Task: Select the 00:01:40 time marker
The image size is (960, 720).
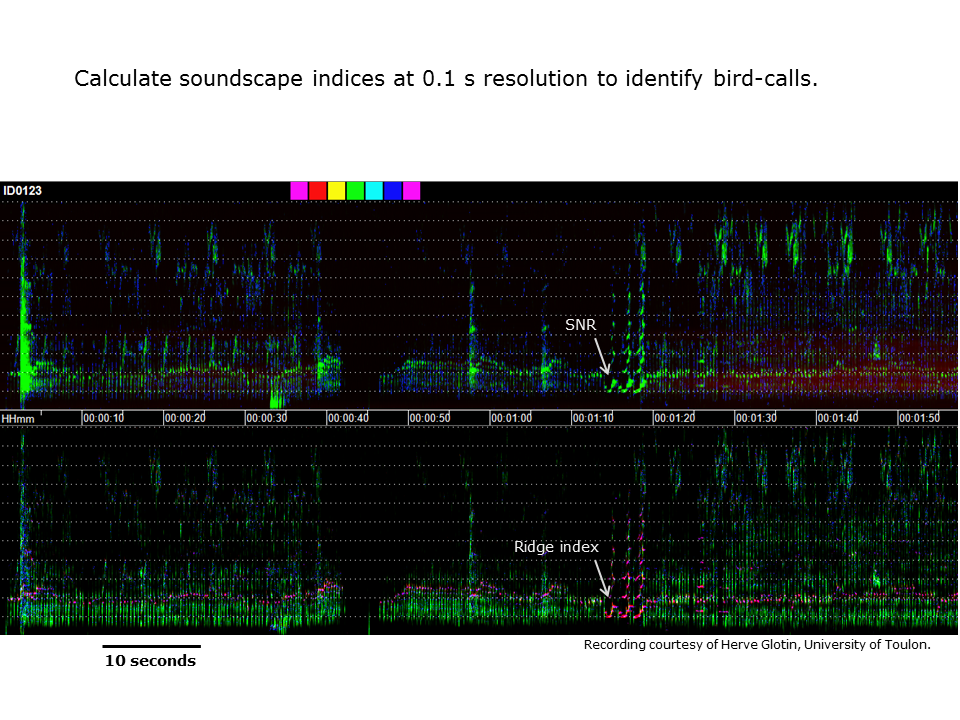Action: pyautogui.click(x=838, y=418)
